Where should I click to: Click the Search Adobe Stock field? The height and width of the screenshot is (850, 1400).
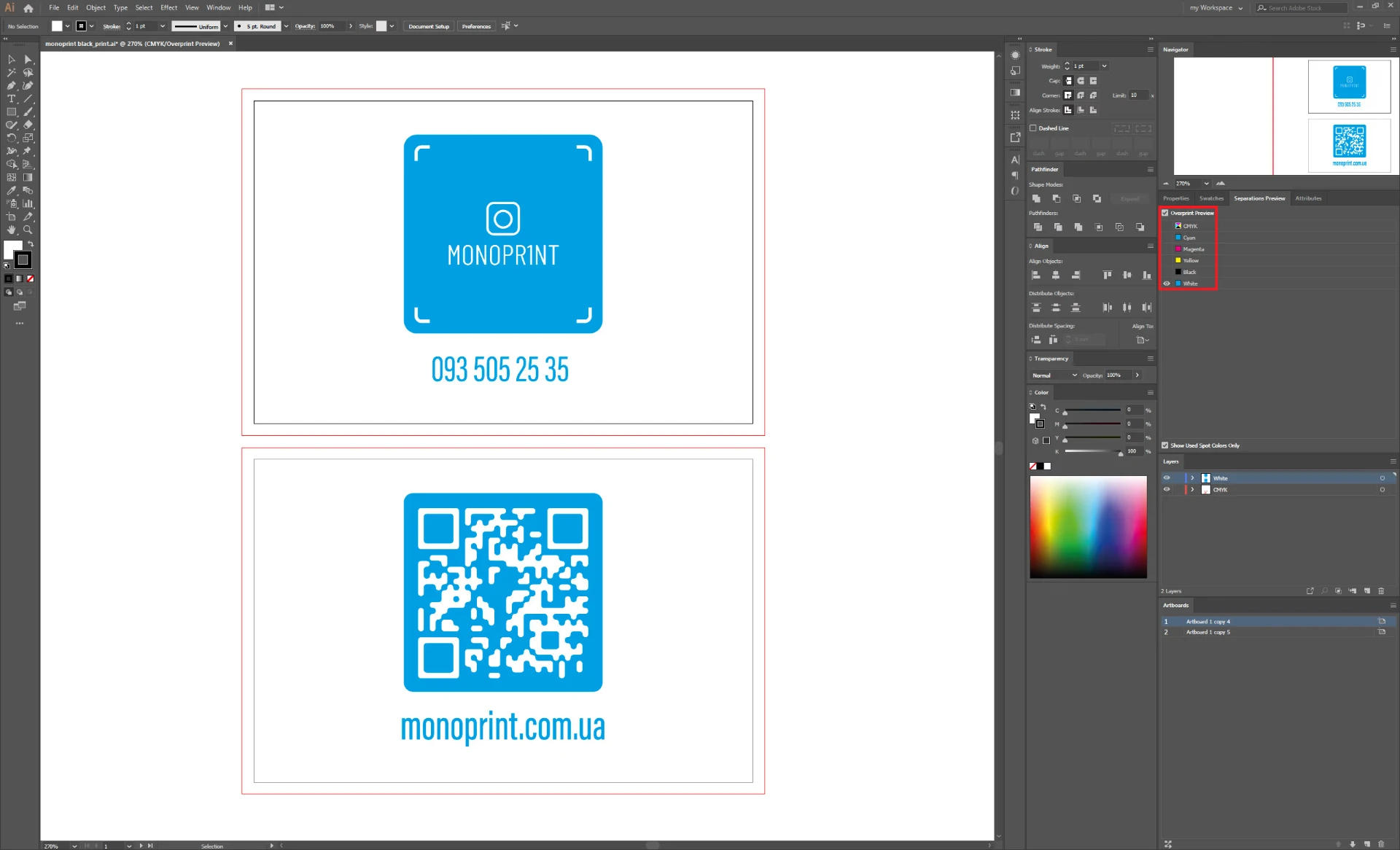pyautogui.click(x=1302, y=8)
